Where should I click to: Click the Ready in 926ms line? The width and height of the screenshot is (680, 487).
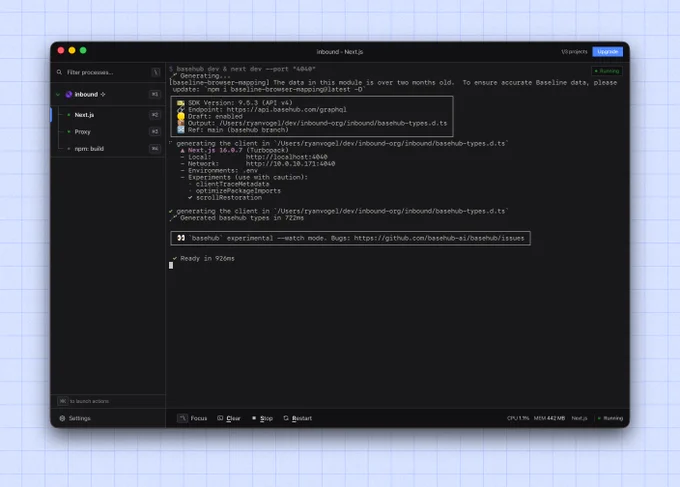[204, 258]
